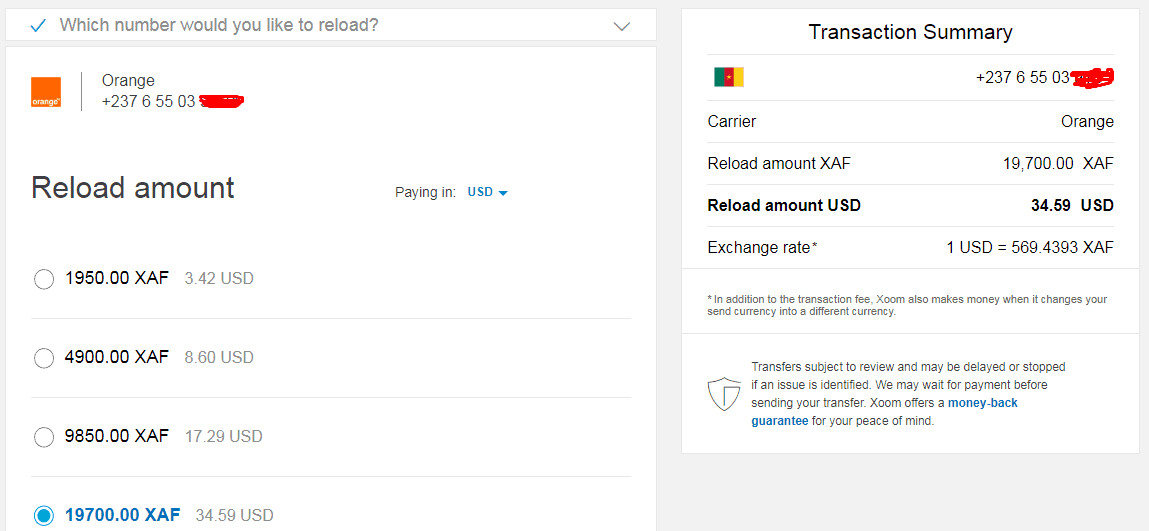Click the blue checkmark icon

click(x=39, y=26)
